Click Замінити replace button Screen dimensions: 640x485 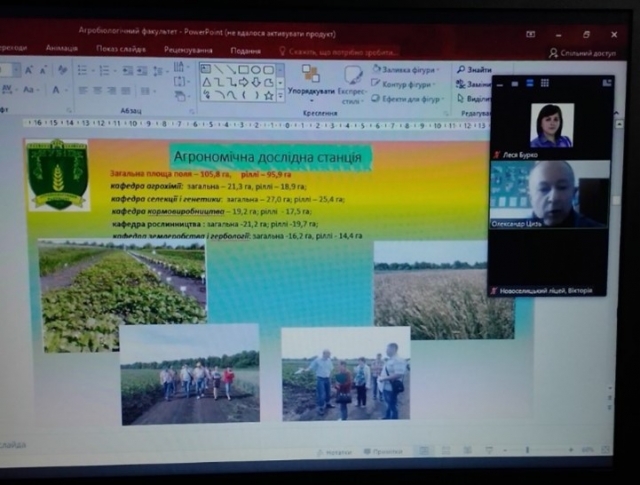point(473,84)
